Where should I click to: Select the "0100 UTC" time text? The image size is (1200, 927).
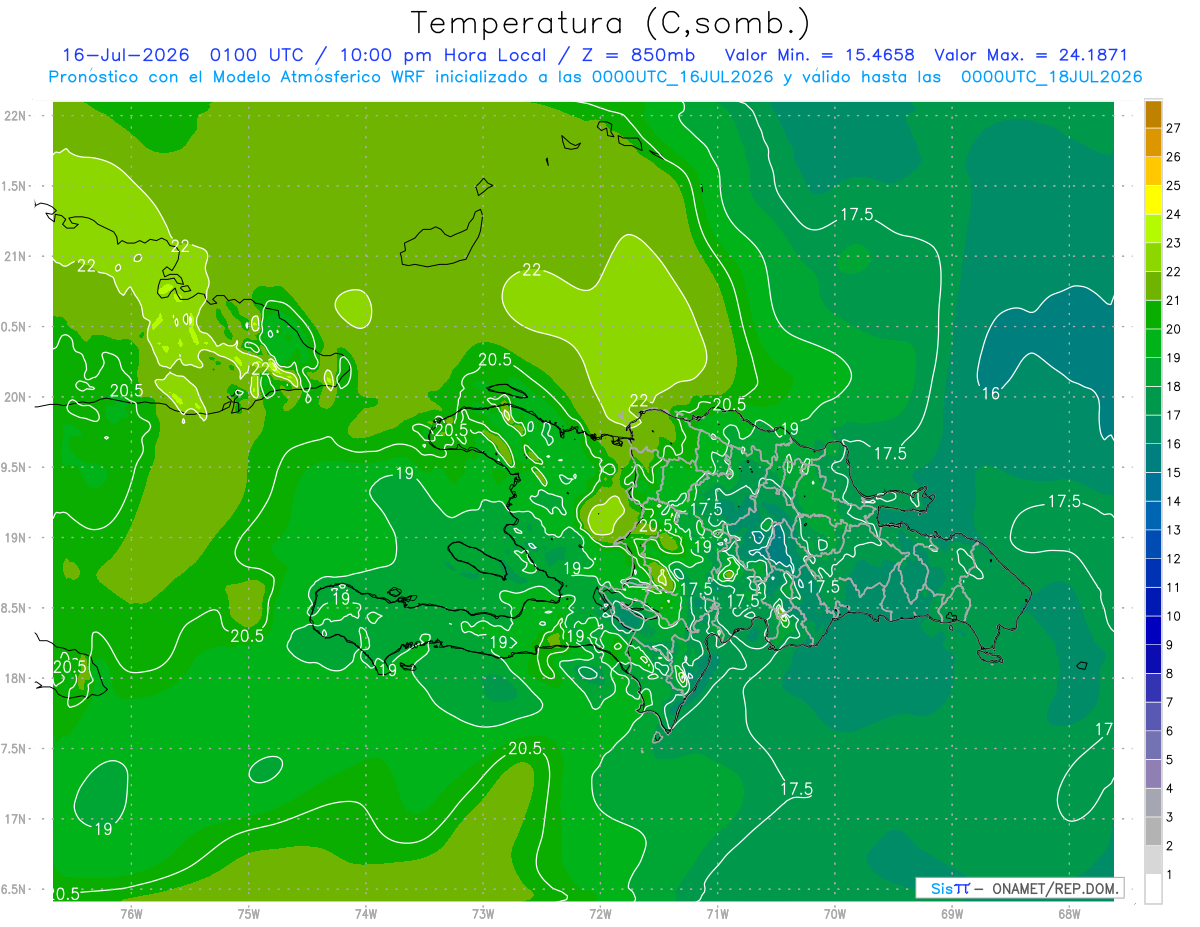click(258, 55)
